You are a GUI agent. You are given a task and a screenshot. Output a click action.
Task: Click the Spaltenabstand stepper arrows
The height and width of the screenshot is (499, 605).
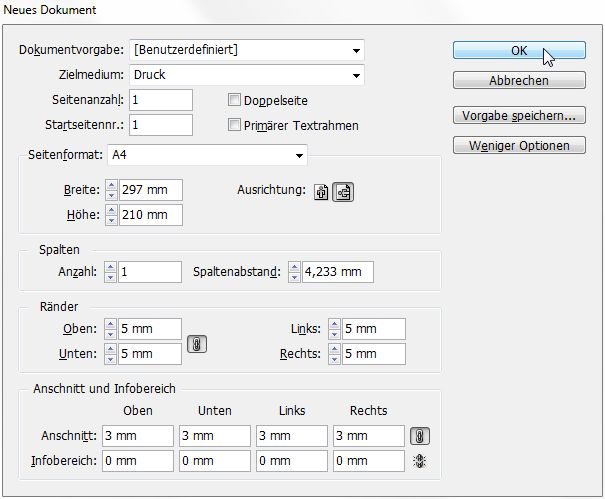tap(294, 271)
